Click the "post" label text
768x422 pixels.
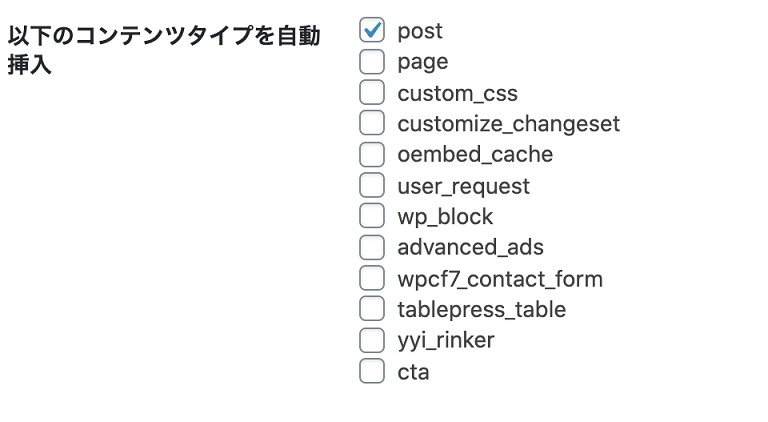(420, 31)
